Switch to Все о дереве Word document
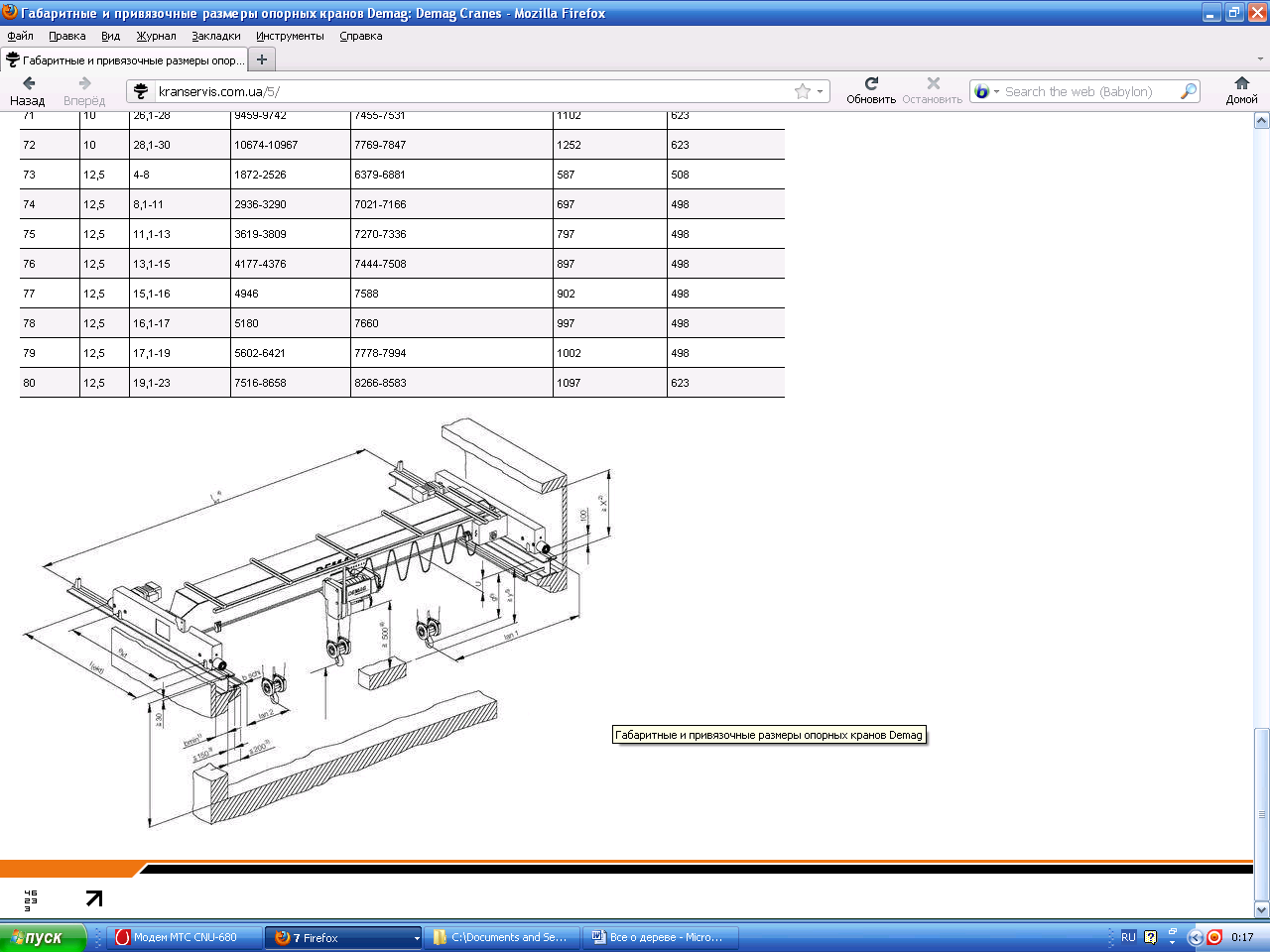 click(x=660, y=937)
